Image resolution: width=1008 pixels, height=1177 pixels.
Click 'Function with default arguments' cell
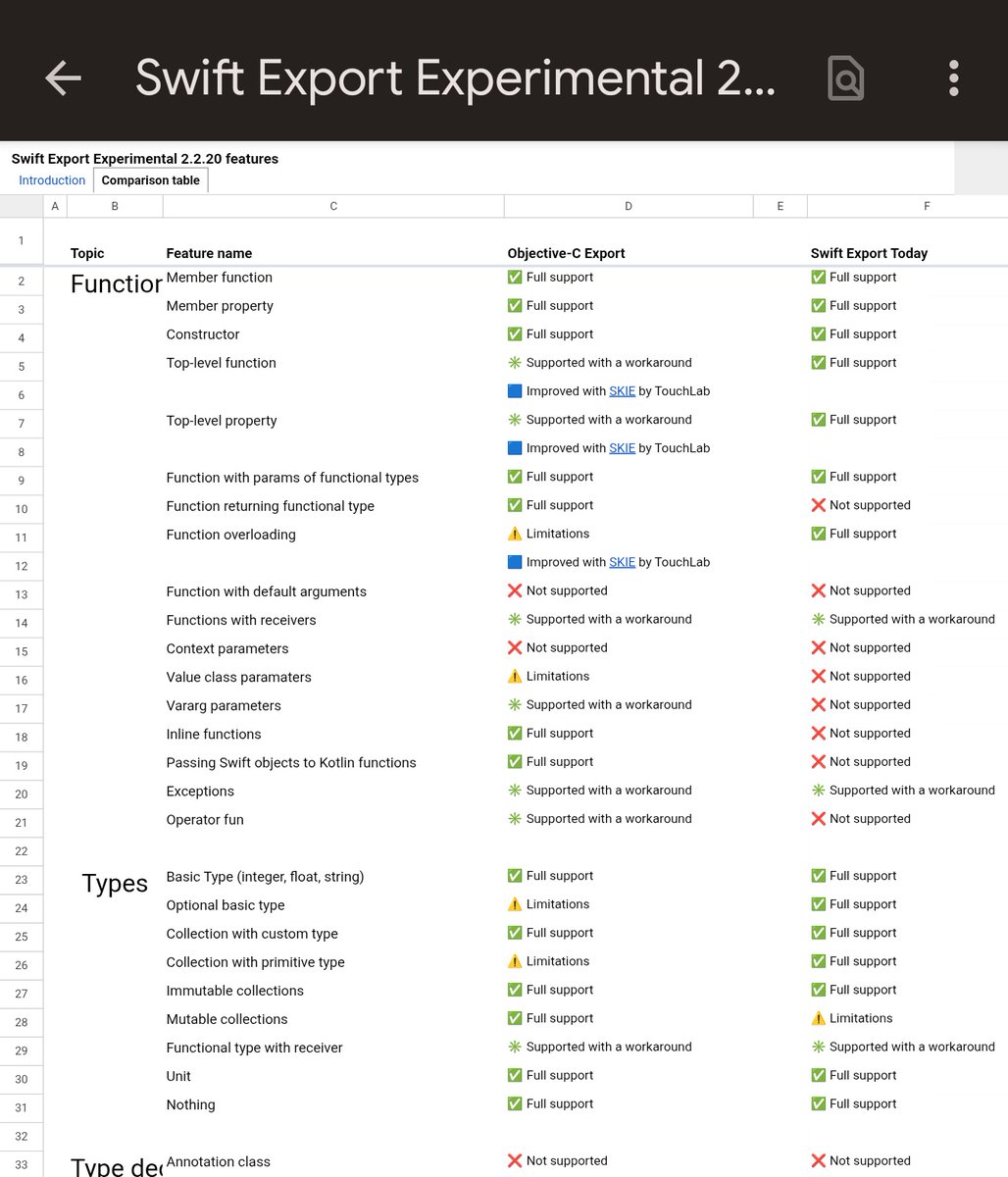pos(267,591)
